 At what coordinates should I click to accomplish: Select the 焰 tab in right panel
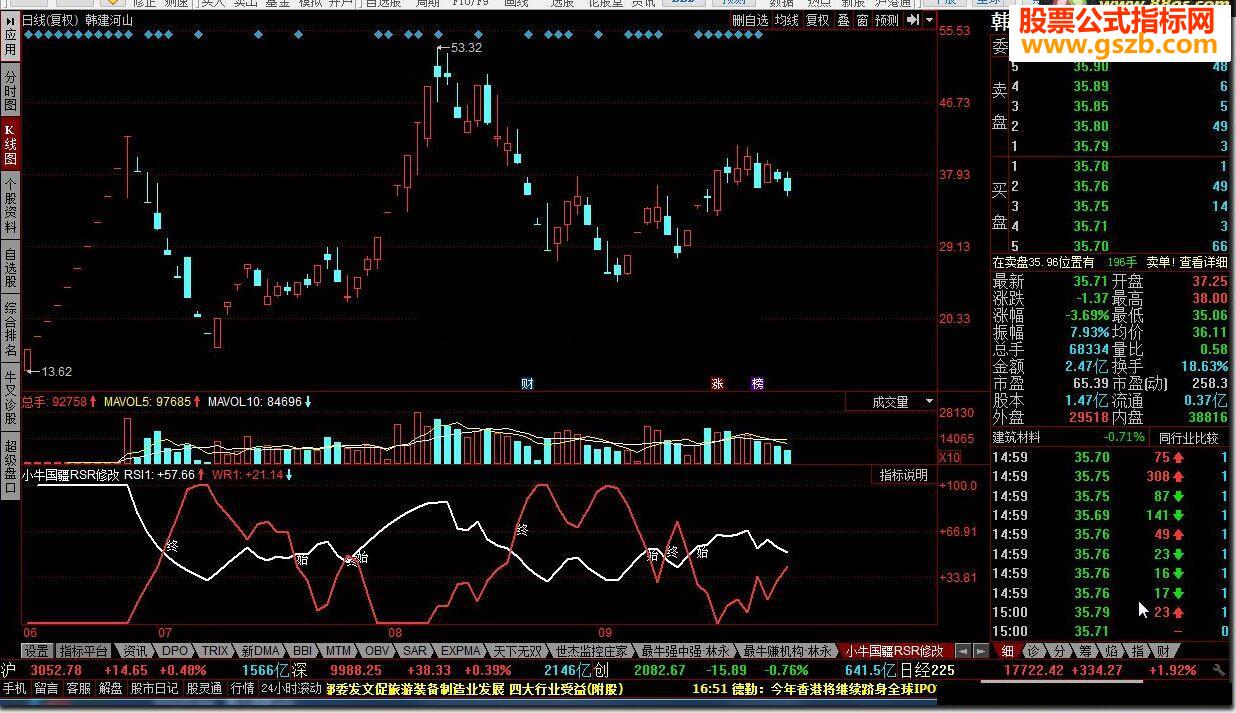click(1112, 651)
